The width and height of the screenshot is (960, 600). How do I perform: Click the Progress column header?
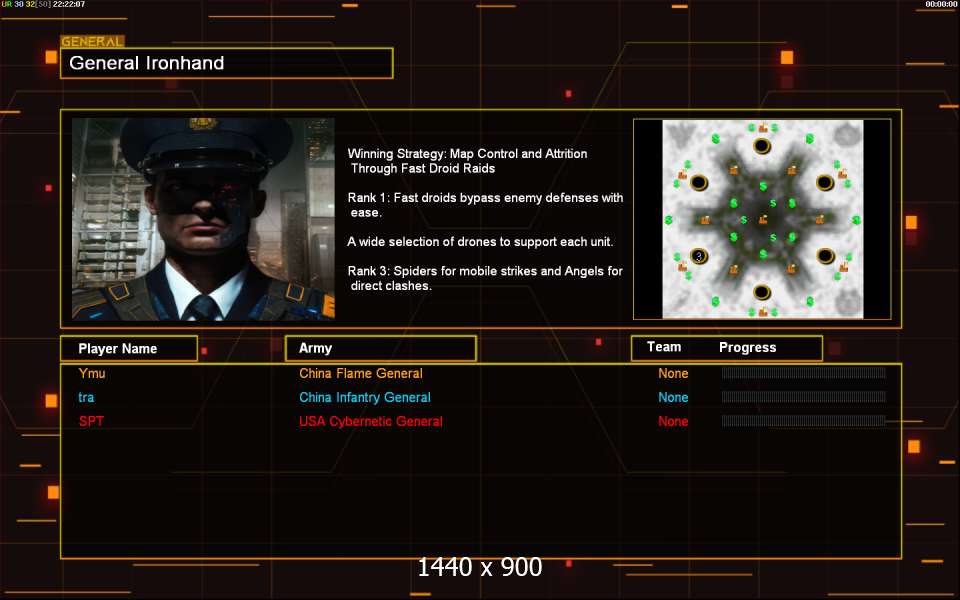pos(748,348)
